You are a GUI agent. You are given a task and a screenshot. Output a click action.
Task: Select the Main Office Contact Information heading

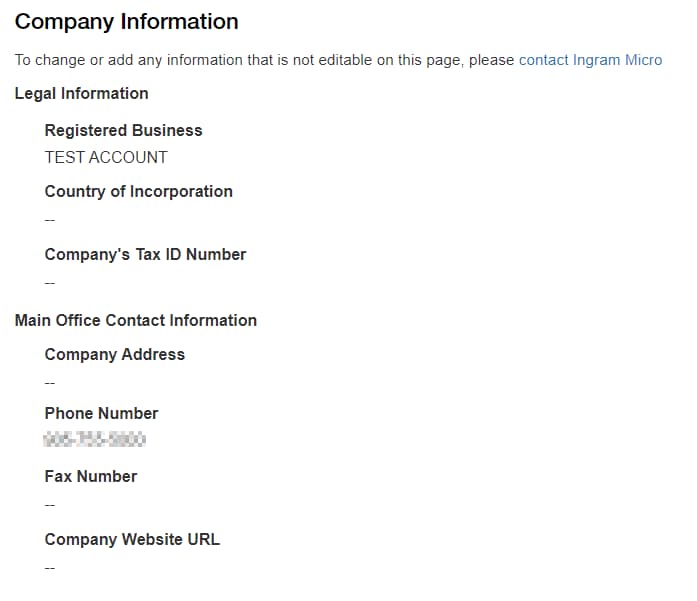click(x=136, y=320)
